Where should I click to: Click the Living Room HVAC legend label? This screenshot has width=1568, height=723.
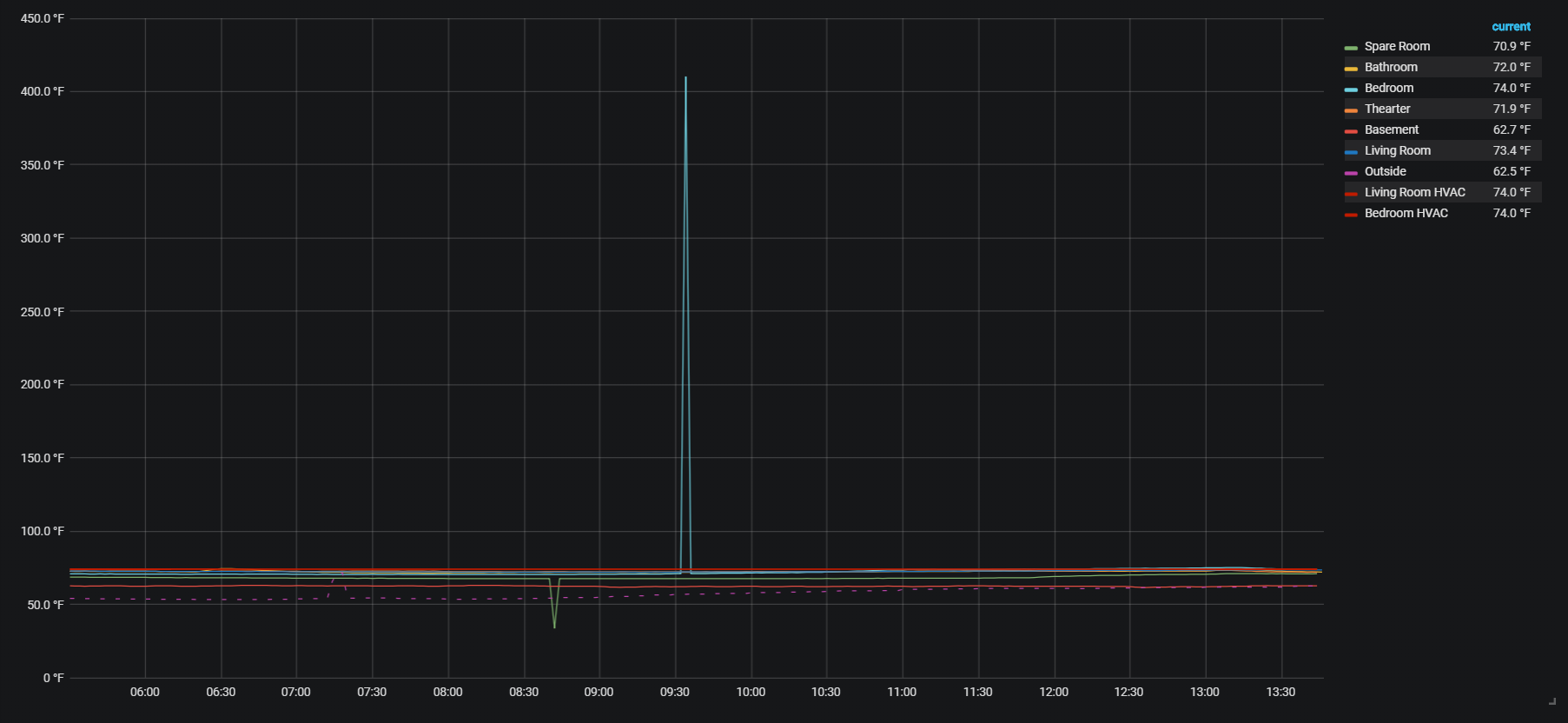click(1414, 192)
